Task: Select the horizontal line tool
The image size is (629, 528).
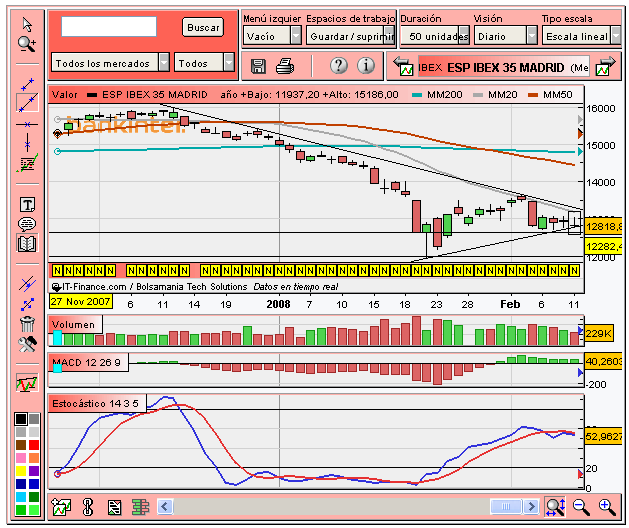Action: click(27, 124)
